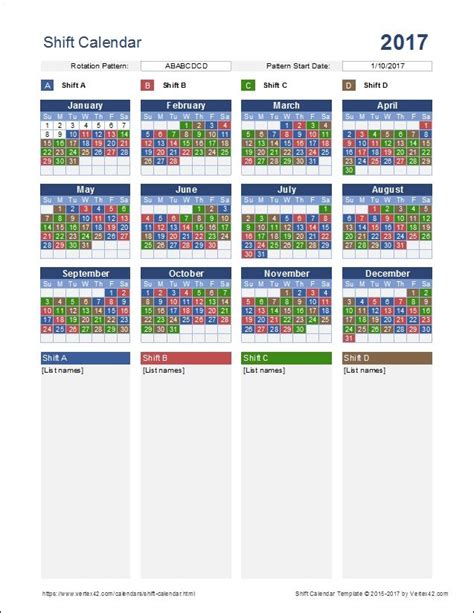Viewport: 474px width, 613px height.
Task: Click the January month header
Action: [85, 106]
